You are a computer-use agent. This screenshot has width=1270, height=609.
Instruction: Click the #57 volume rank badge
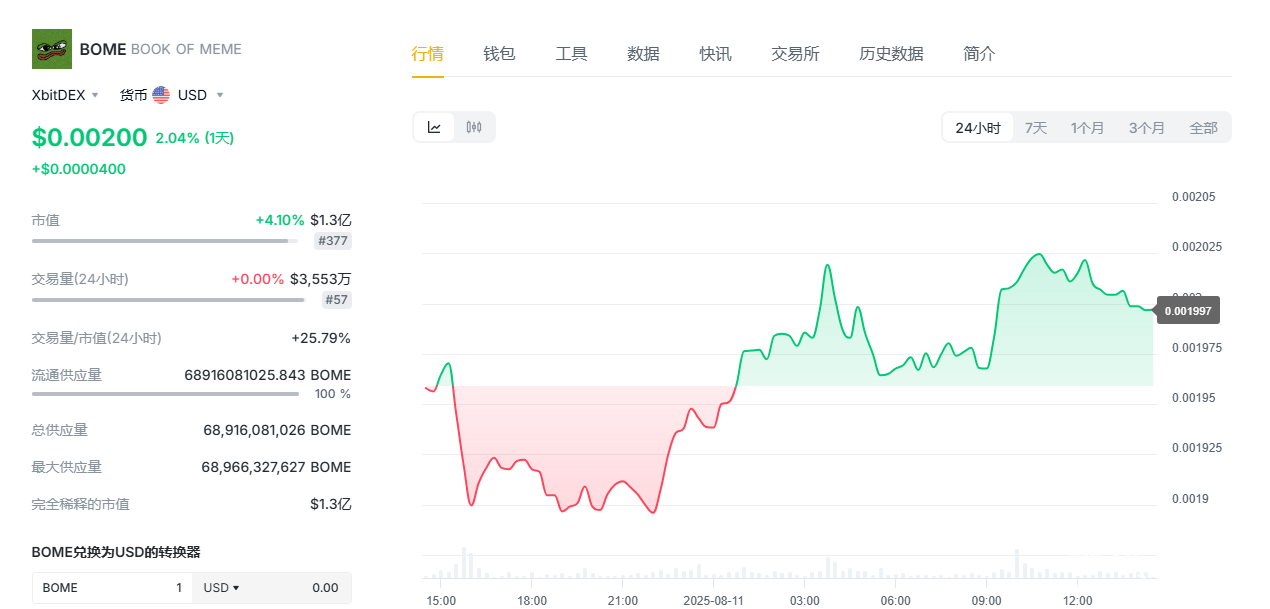tap(336, 300)
